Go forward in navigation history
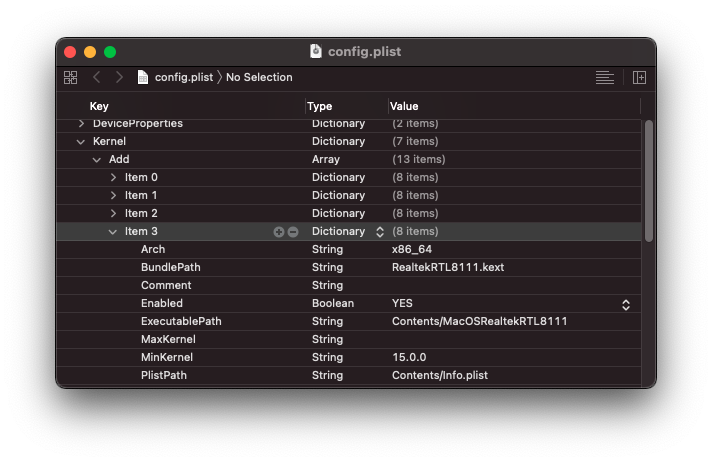The width and height of the screenshot is (712, 462). point(119,77)
